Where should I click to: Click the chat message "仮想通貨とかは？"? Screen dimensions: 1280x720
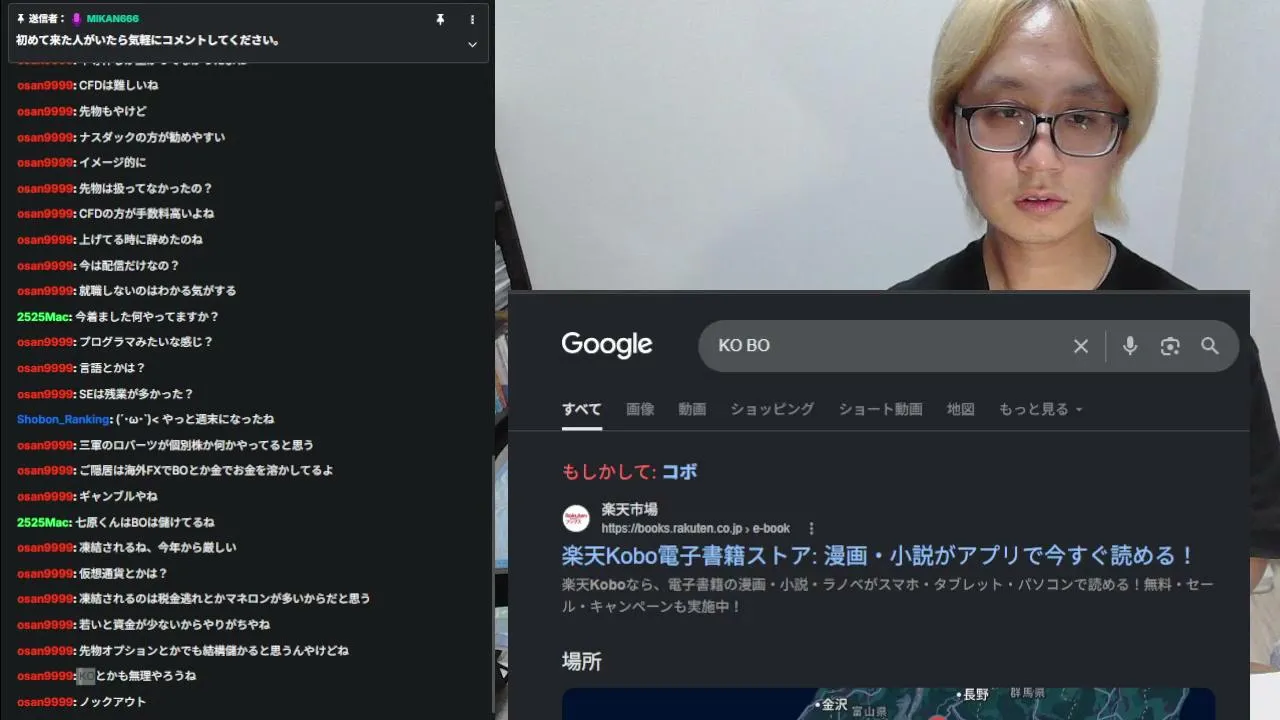[x=123, y=574]
